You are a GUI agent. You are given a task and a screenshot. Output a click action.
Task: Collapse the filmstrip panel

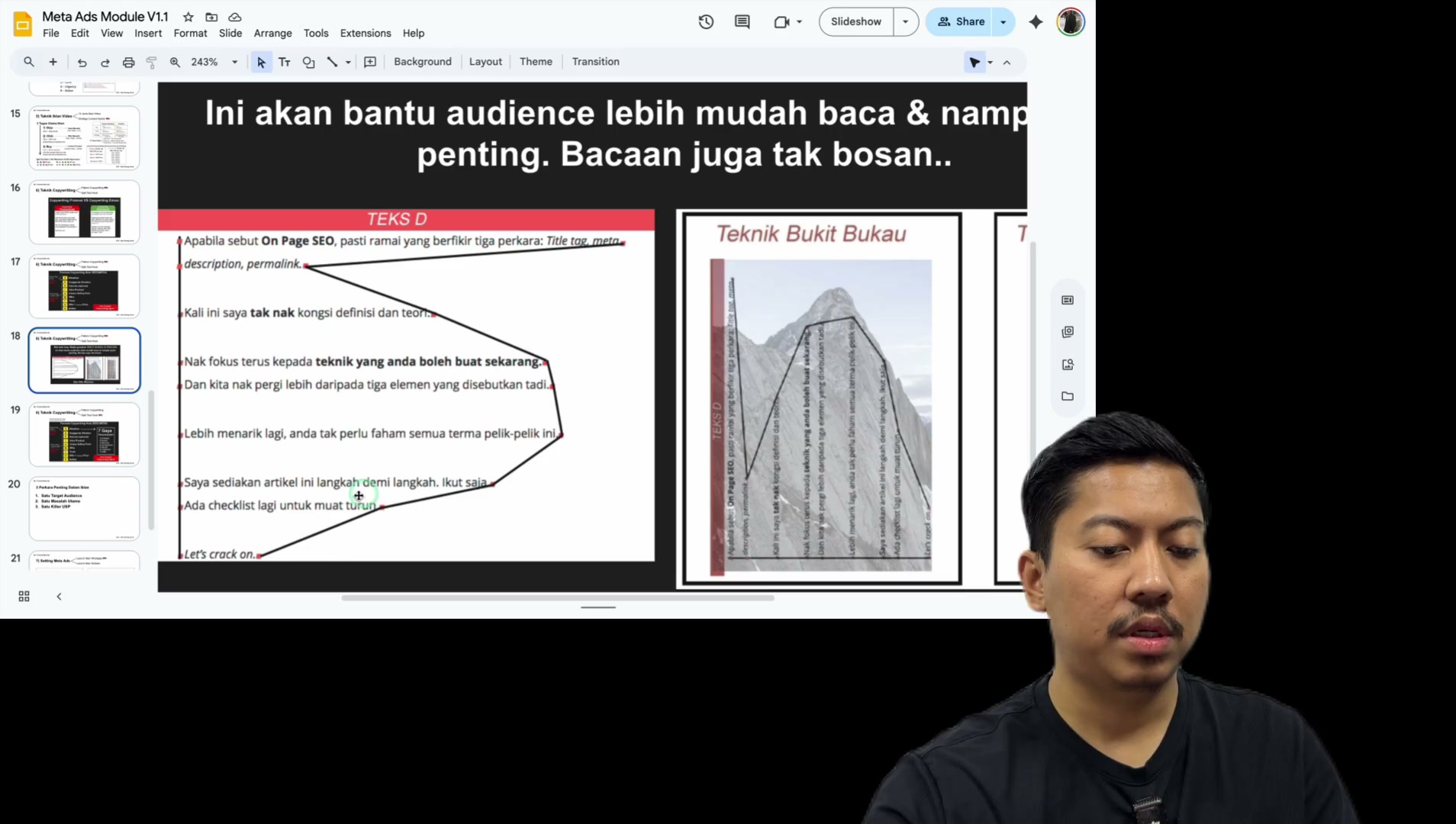tap(59, 596)
